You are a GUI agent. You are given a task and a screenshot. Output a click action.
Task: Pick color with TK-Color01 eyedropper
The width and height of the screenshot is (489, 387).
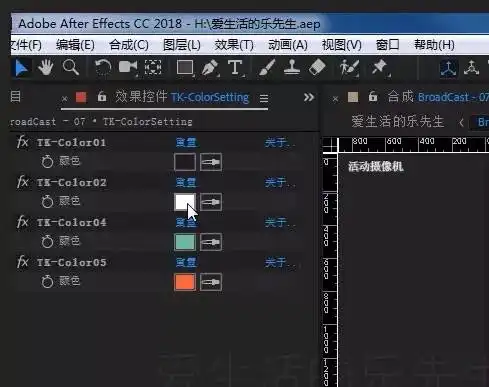point(211,162)
